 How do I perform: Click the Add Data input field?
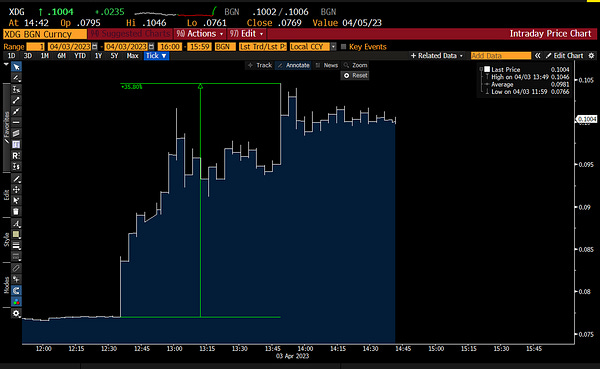pos(501,56)
